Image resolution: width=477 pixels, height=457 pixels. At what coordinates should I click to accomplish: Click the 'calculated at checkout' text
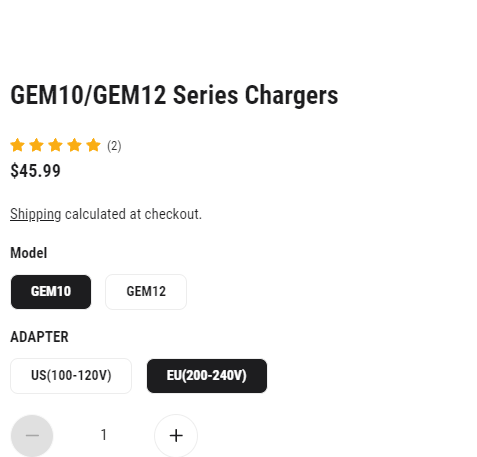(133, 214)
